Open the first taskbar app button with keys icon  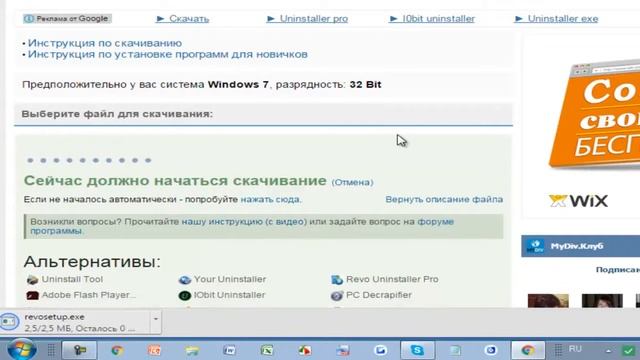click(x=79, y=350)
